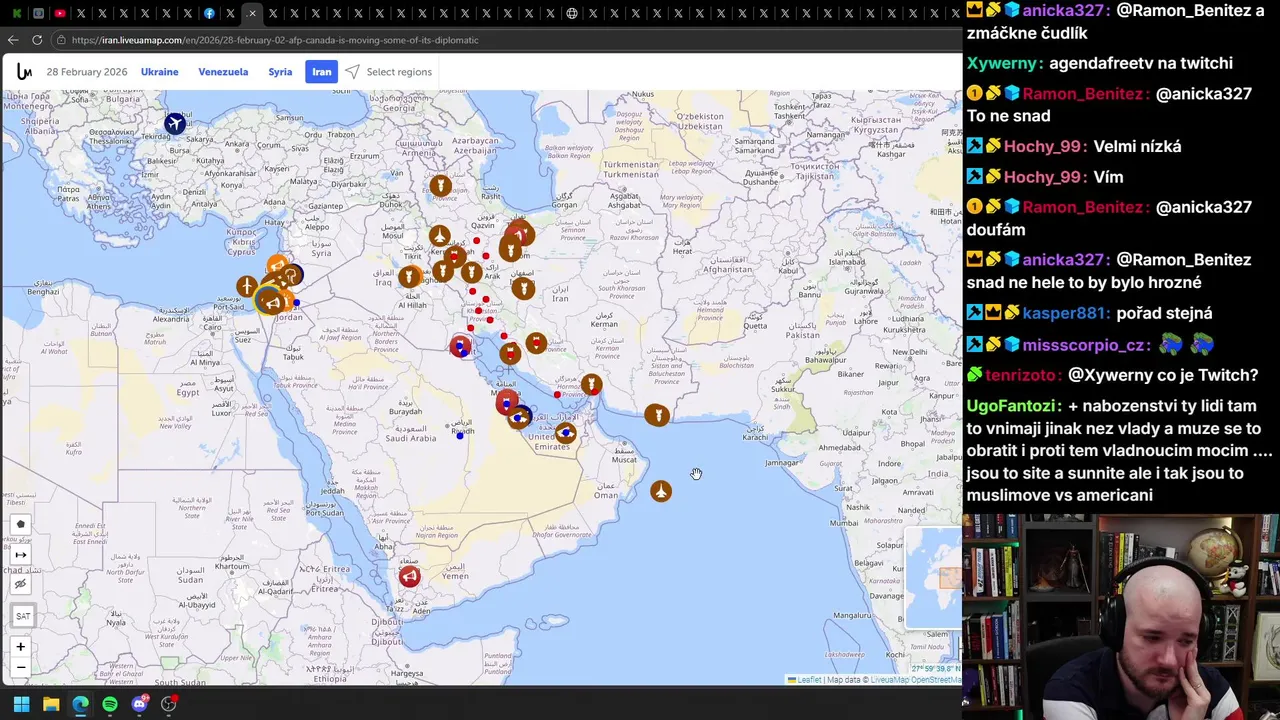Open the bomb marker near Isfahan
Viewport: 1280px width, 720px height.
click(523, 289)
